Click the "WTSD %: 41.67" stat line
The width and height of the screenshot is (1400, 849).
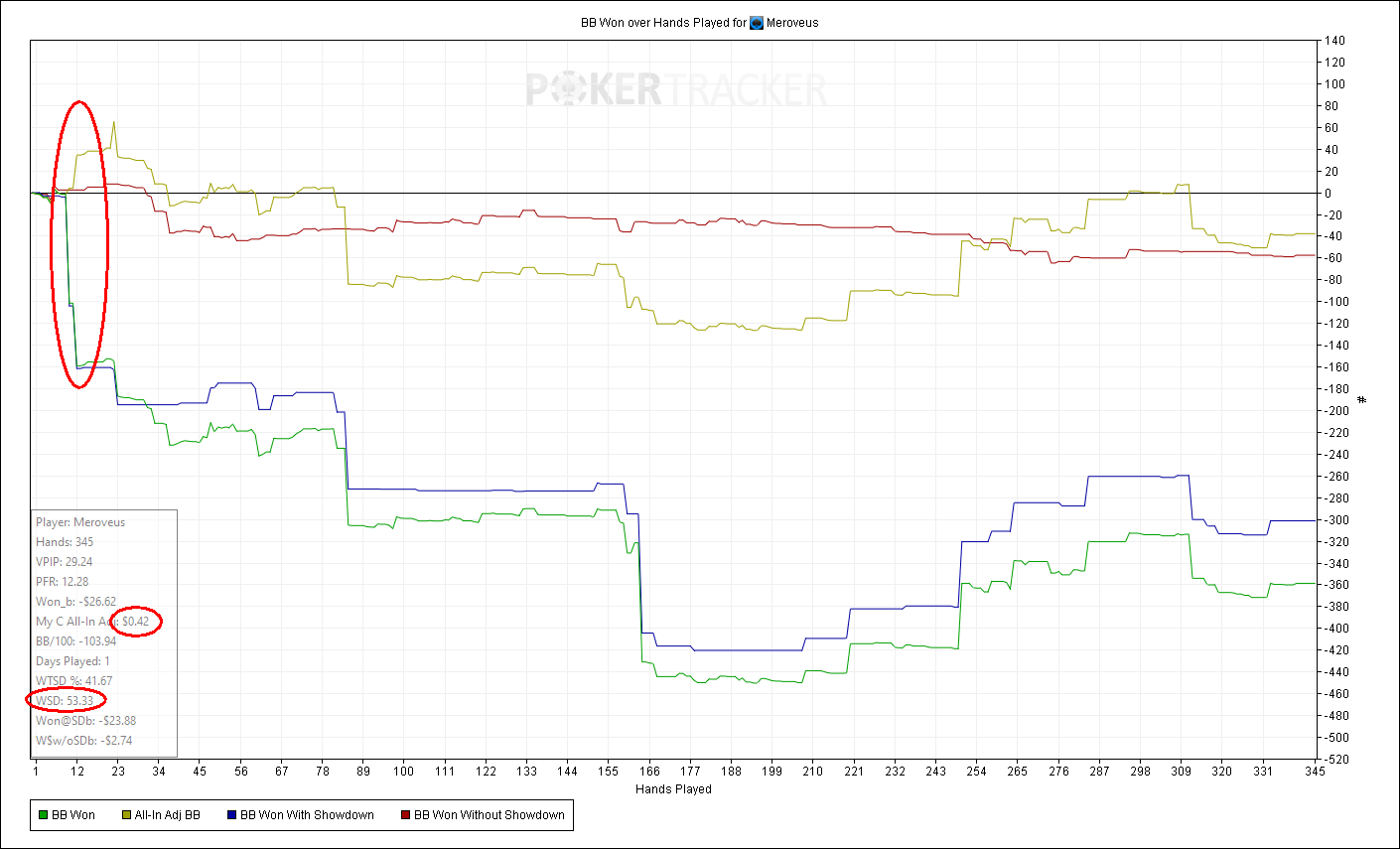74,681
